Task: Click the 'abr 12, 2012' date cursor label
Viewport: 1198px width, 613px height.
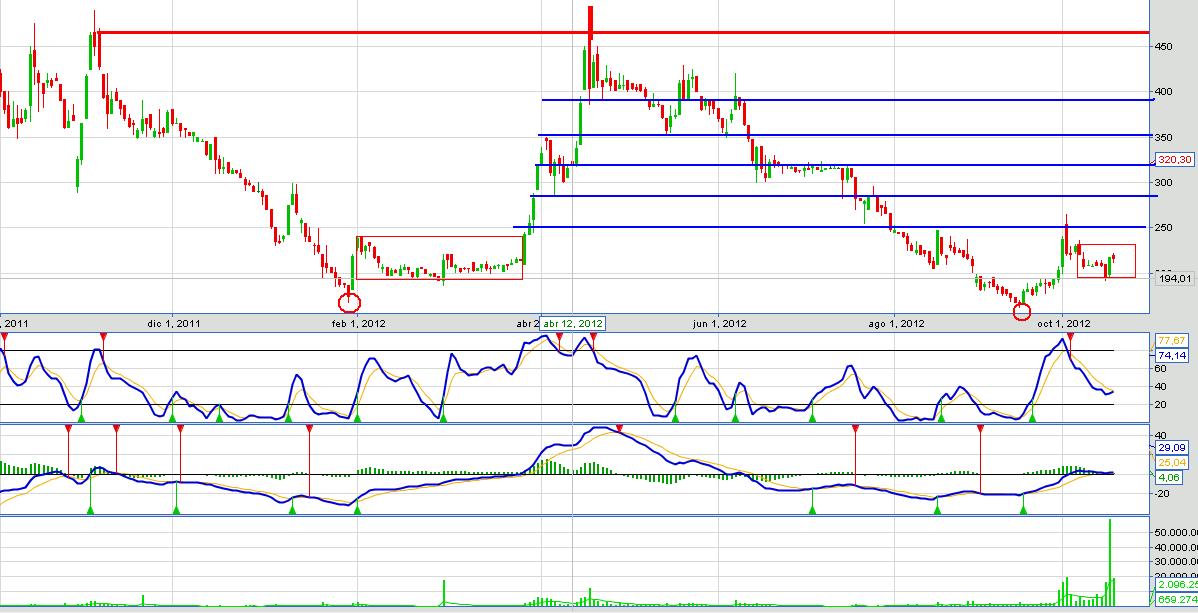Action: [573, 323]
